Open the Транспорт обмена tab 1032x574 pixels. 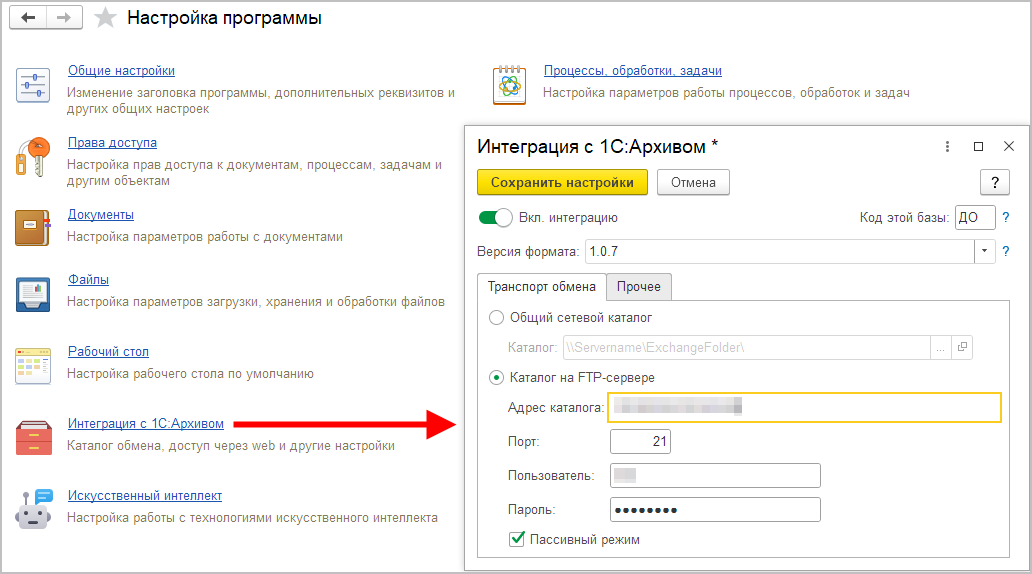coord(541,287)
